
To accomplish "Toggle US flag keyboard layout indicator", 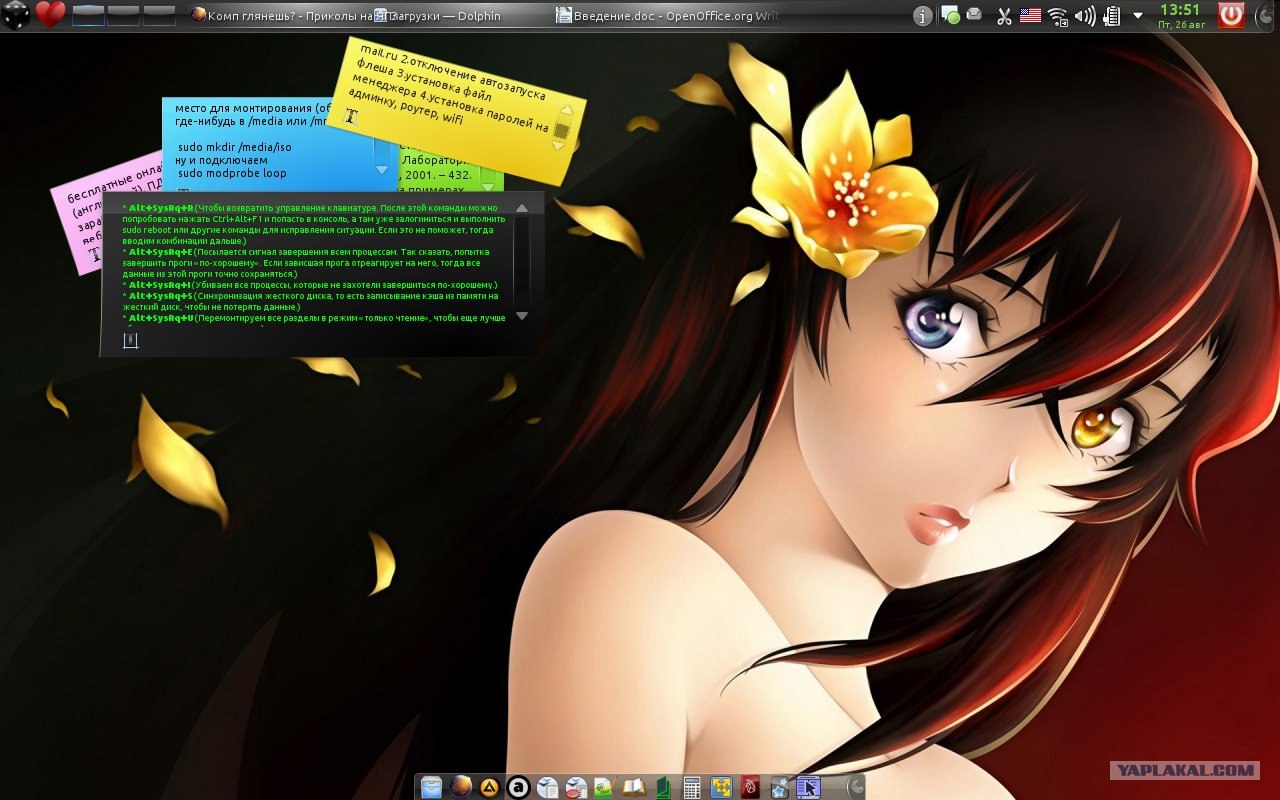I will click(x=1030, y=16).
